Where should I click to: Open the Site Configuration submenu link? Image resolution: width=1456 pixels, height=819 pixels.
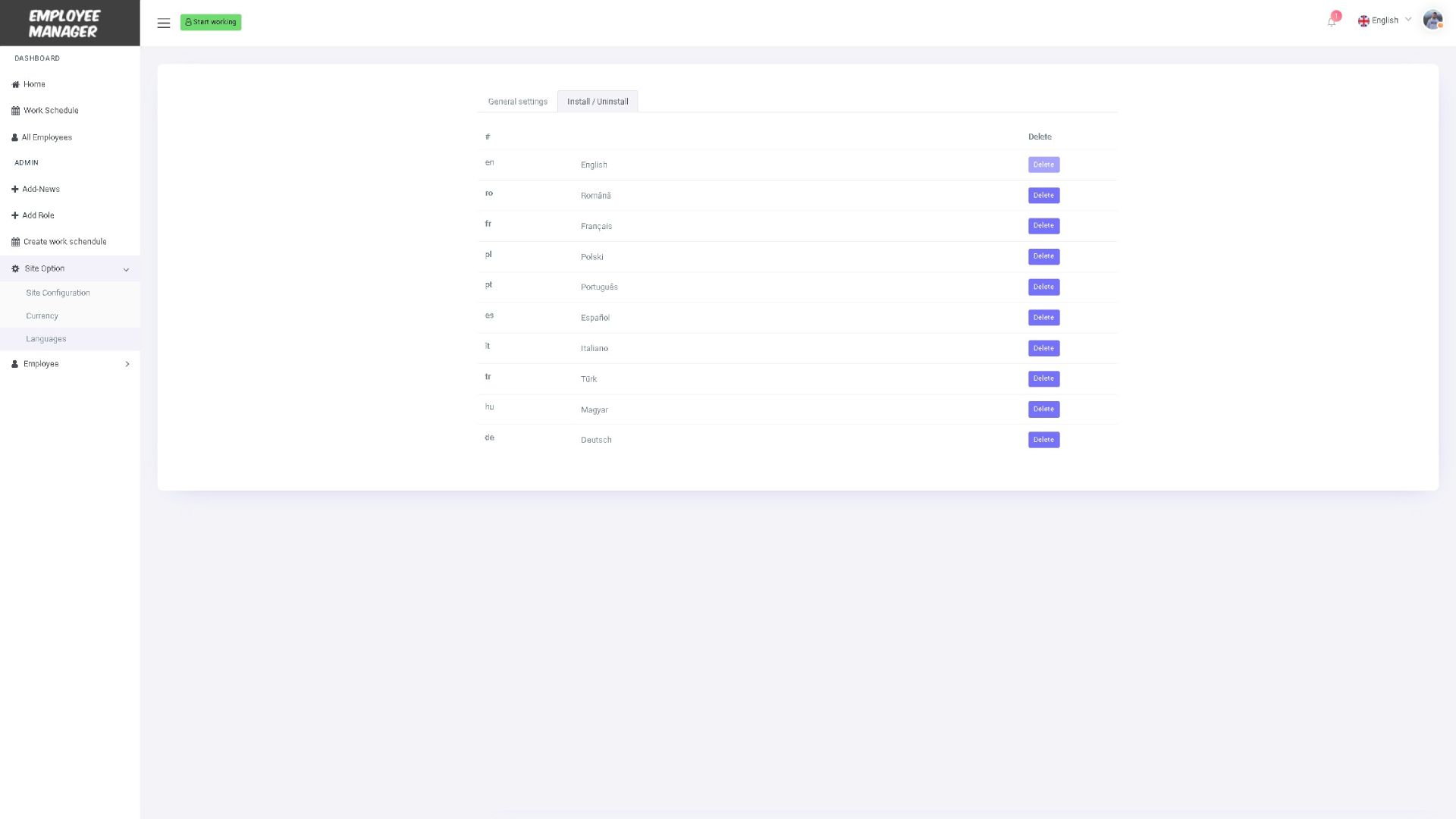(x=58, y=293)
